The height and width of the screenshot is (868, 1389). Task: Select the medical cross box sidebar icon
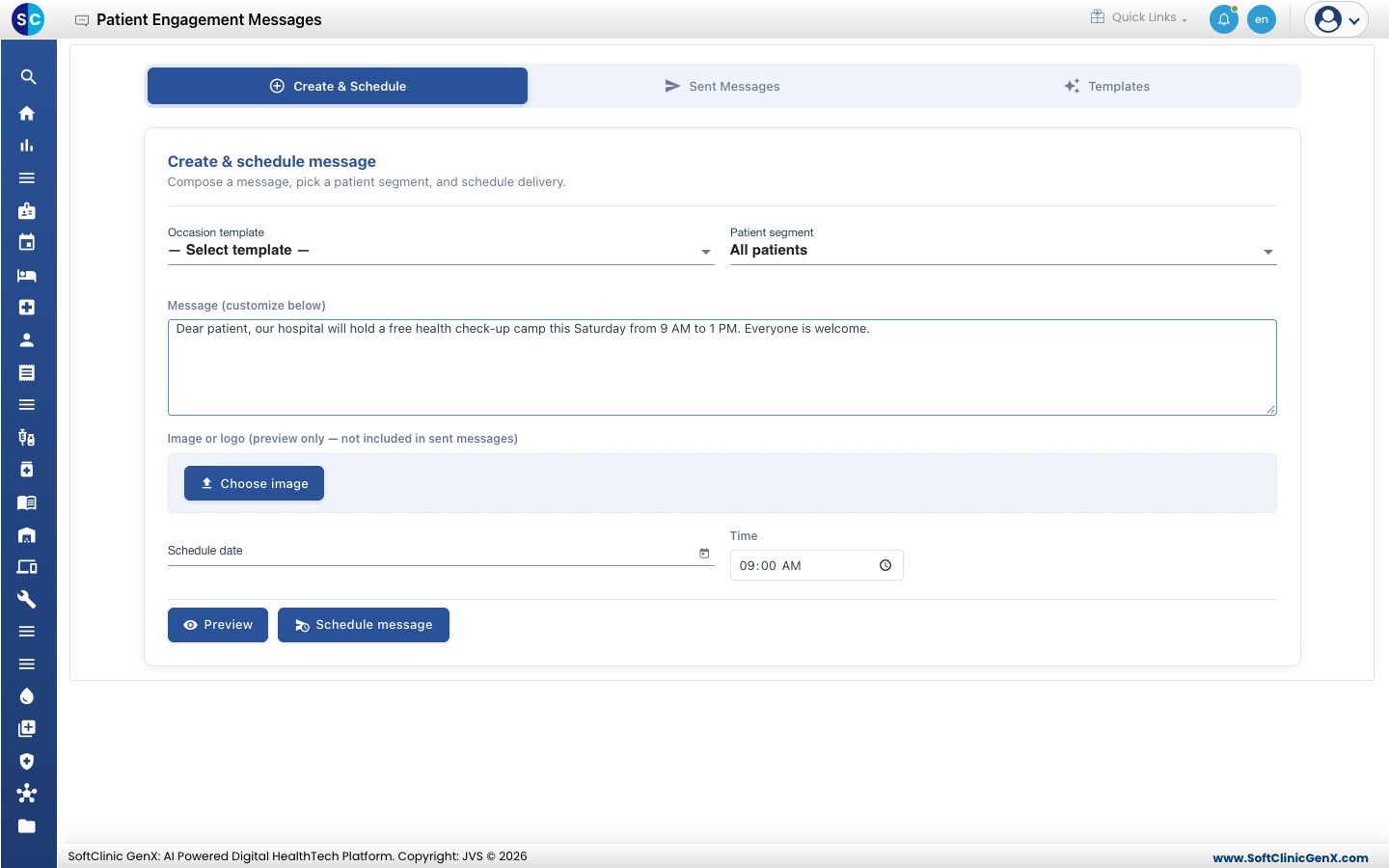(x=27, y=307)
